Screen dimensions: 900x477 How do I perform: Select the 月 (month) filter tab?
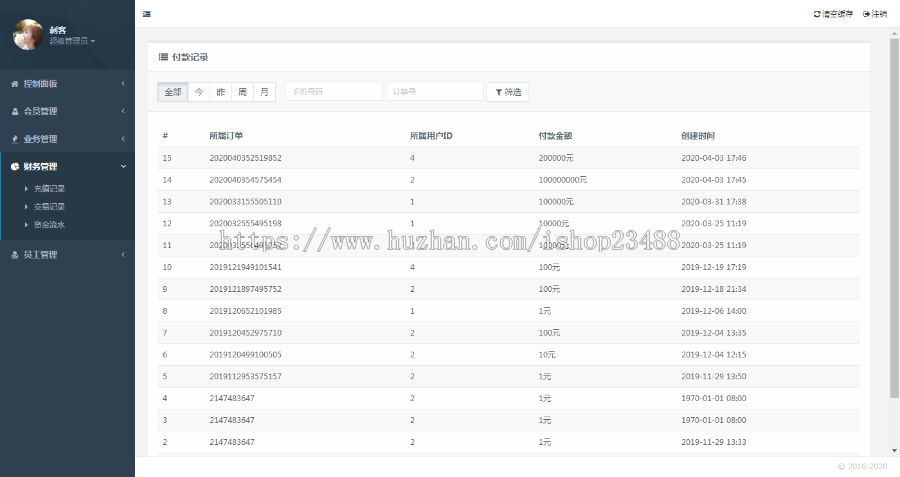click(x=264, y=92)
